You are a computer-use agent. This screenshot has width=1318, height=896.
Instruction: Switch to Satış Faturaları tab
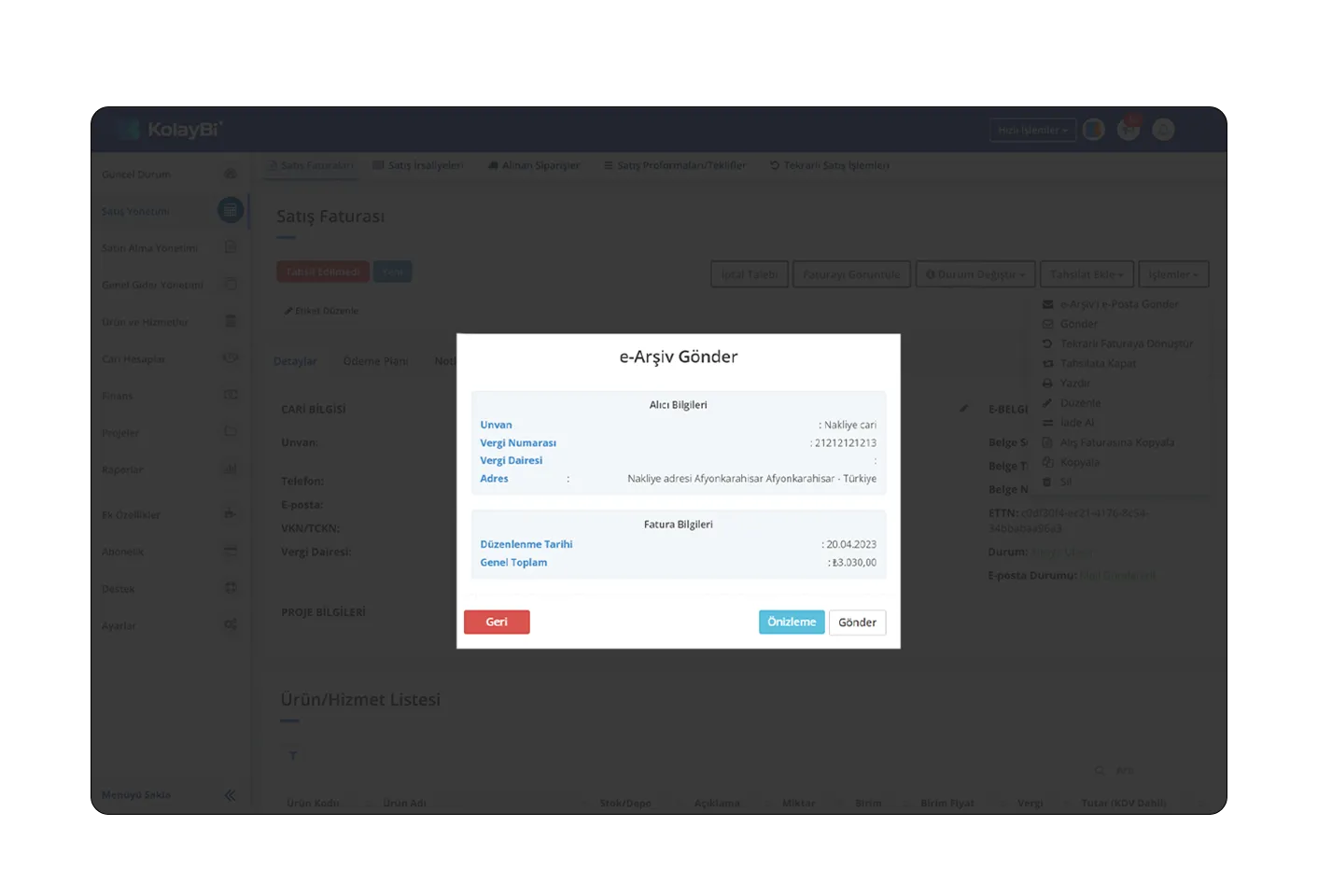(x=311, y=165)
